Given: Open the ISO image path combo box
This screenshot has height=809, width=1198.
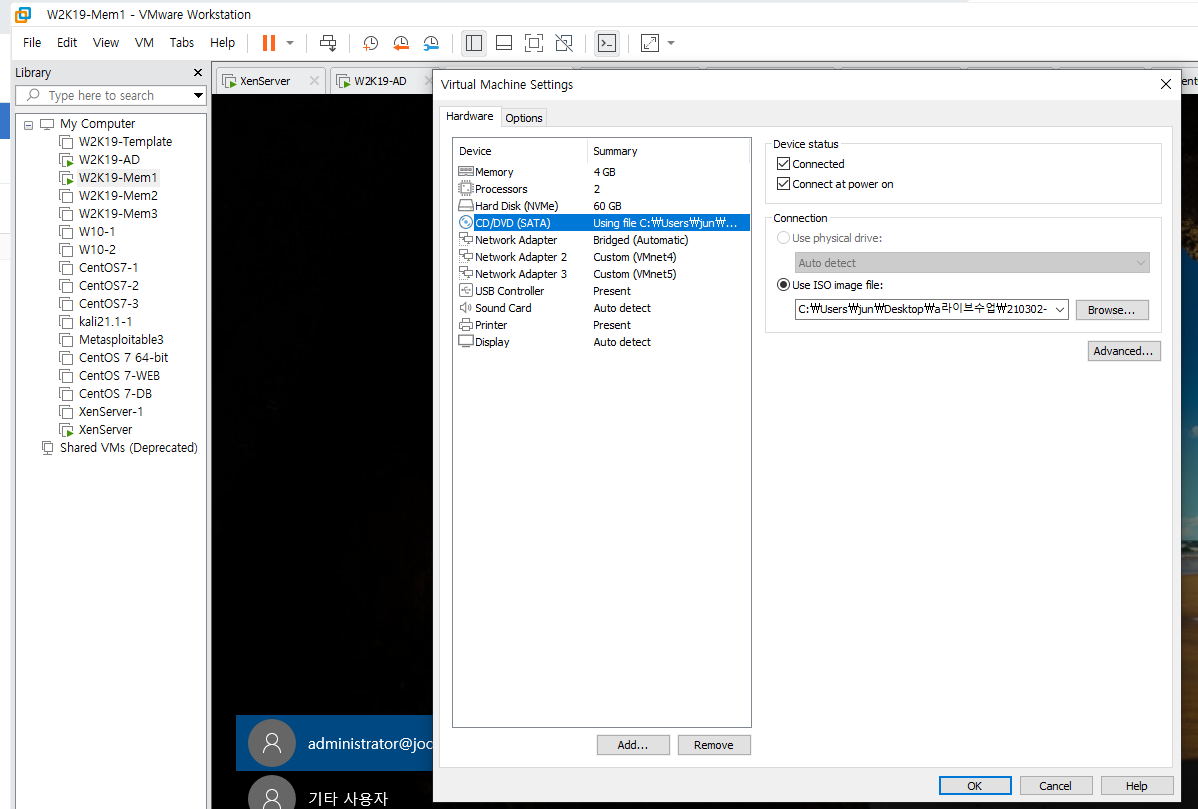Looking at the screenshot, I should [931, 309].
